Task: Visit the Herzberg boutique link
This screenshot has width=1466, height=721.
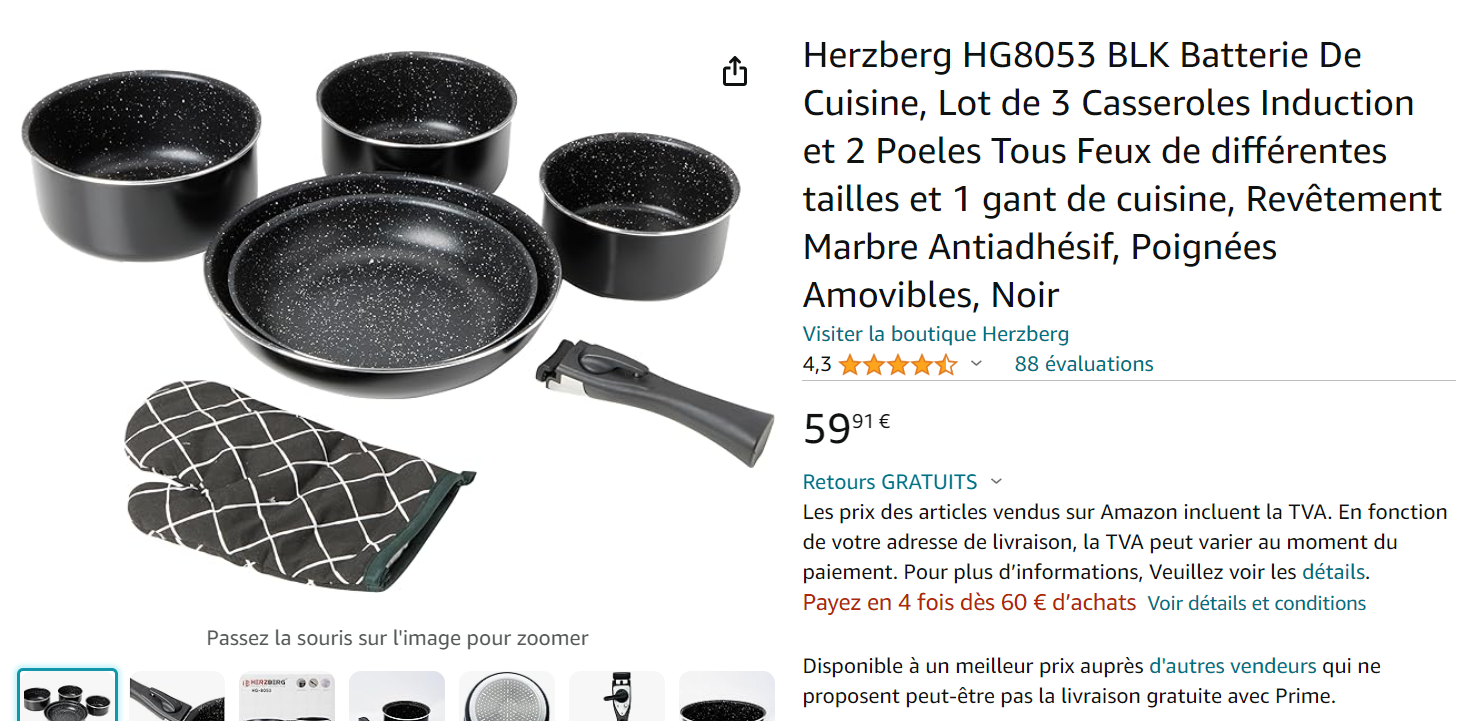Action: pyautogui.click(x=936, y=334)
